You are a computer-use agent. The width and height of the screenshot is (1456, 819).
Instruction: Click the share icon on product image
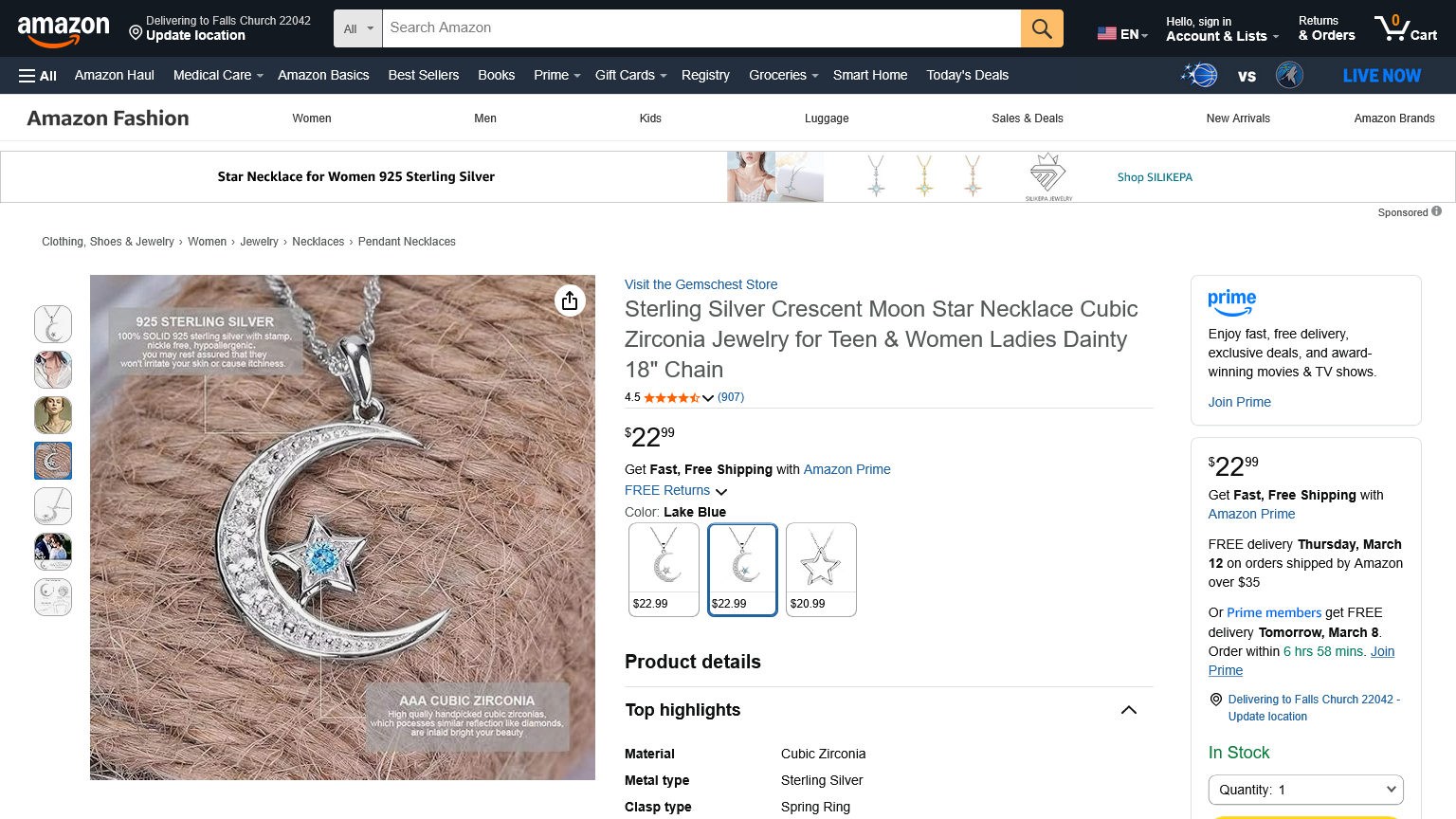tap(570, 300)
